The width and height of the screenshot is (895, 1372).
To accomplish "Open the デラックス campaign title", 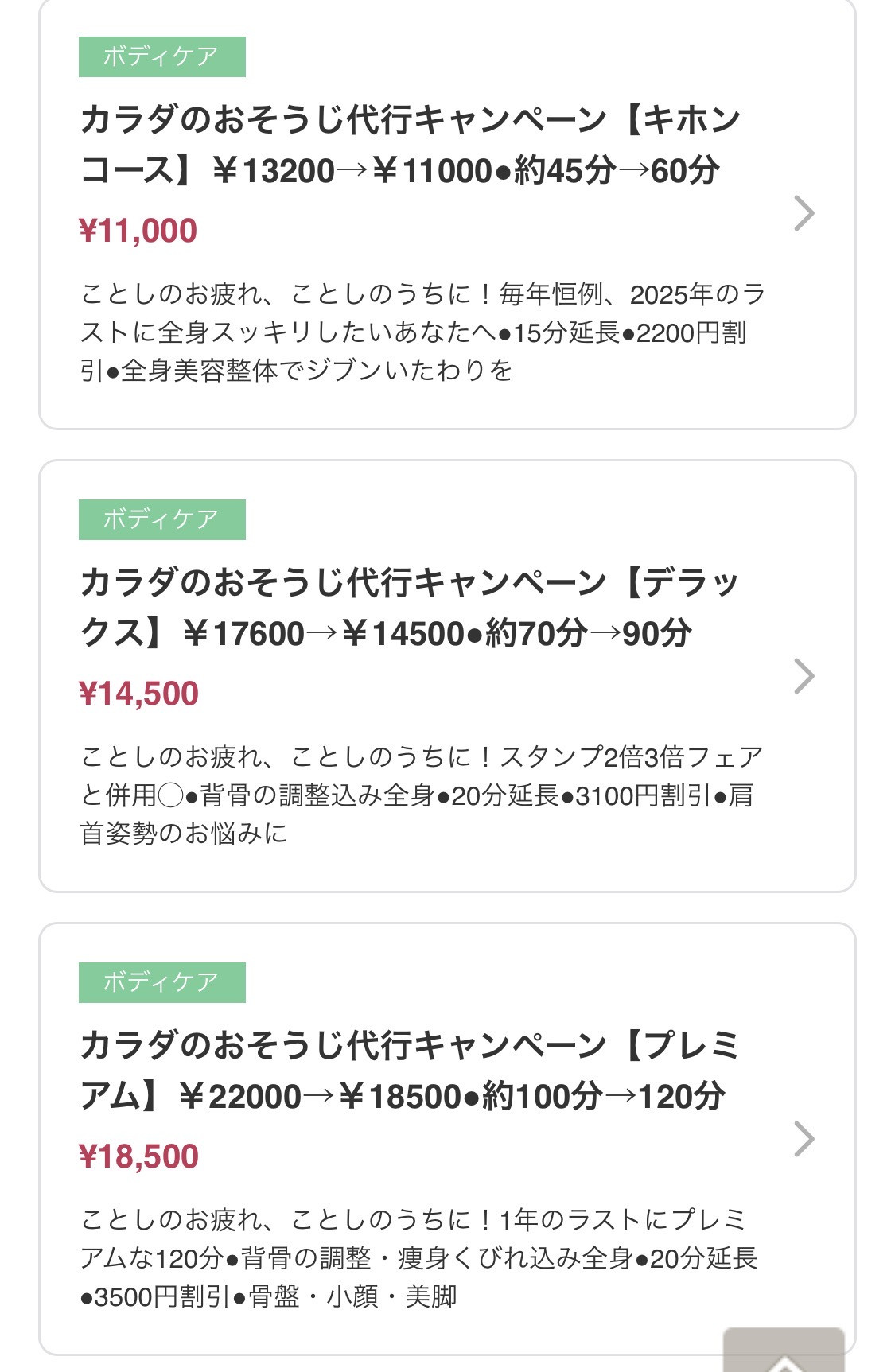I will (410, 608).
